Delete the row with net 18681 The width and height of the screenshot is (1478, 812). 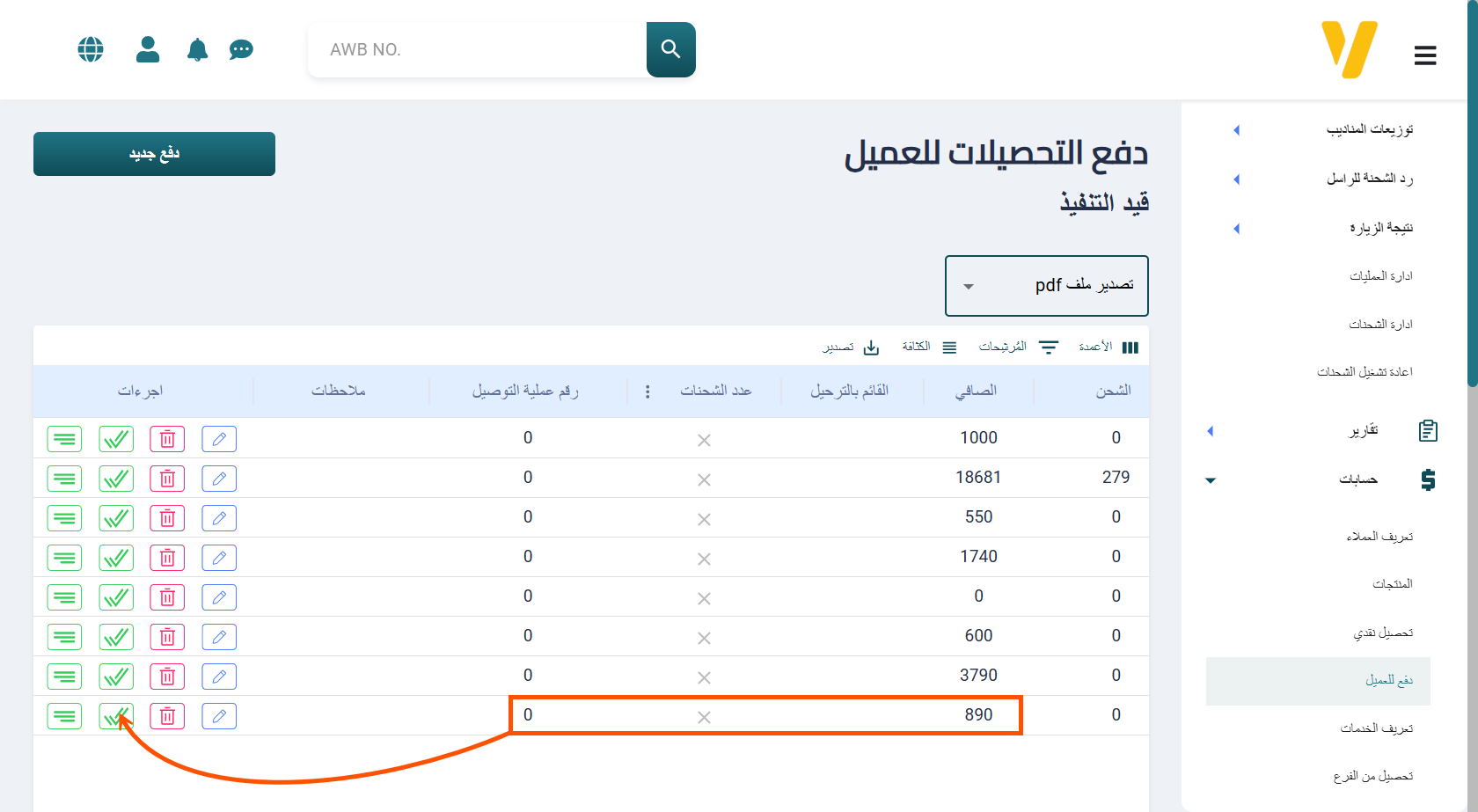pyautogui.click(x=167, y=479)
